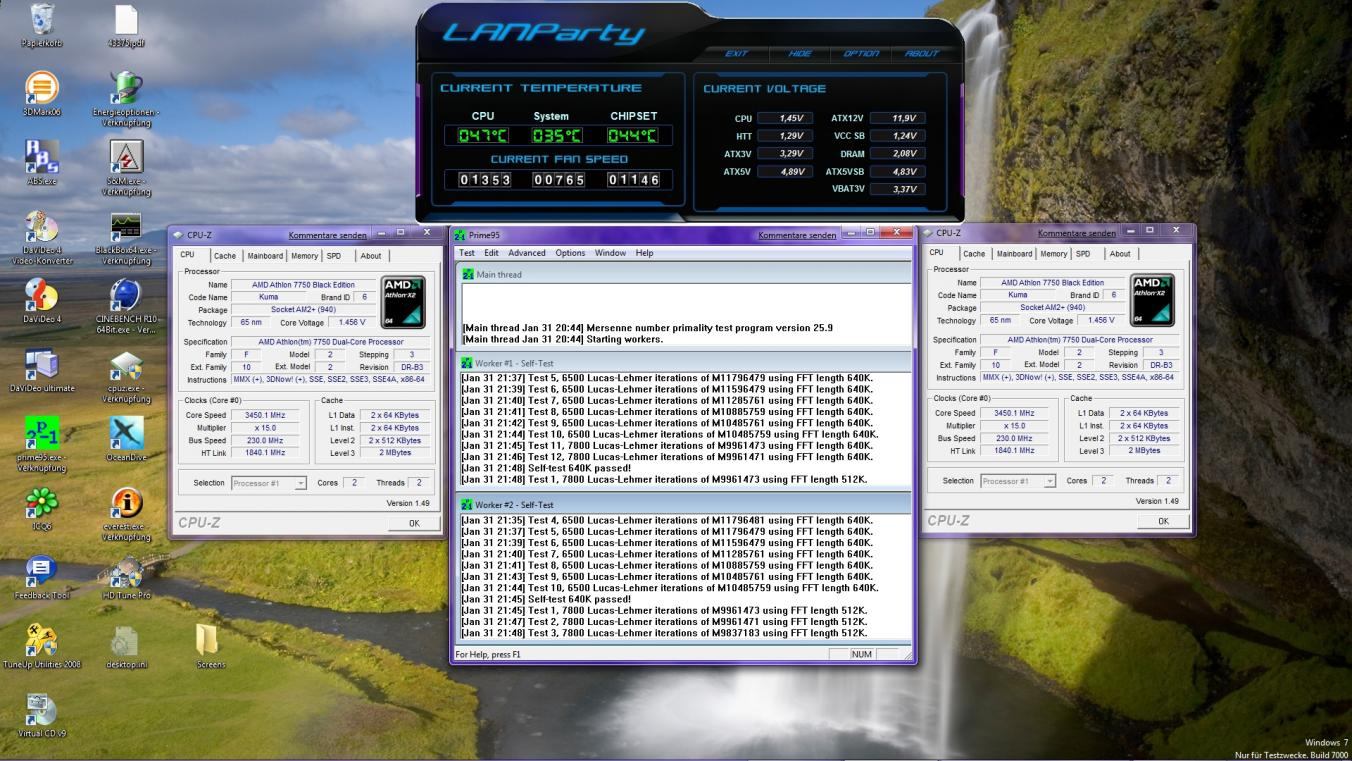Click NUM indicator in Prime95 status bar
This screenshot has width=1352, height=761.
pos(861,654)
